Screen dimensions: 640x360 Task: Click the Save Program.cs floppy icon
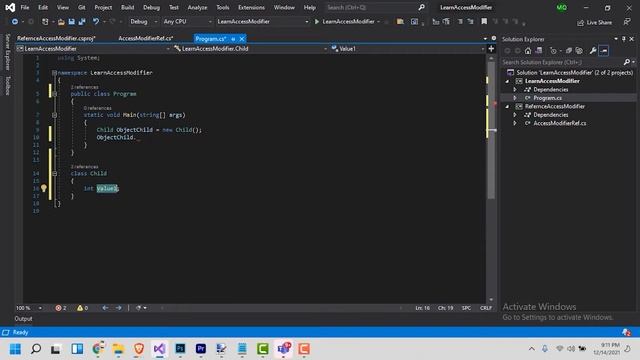coord(71,22)
